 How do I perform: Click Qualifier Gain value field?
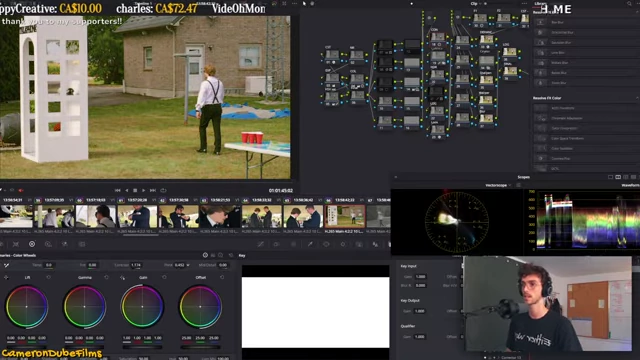point(420,337)
